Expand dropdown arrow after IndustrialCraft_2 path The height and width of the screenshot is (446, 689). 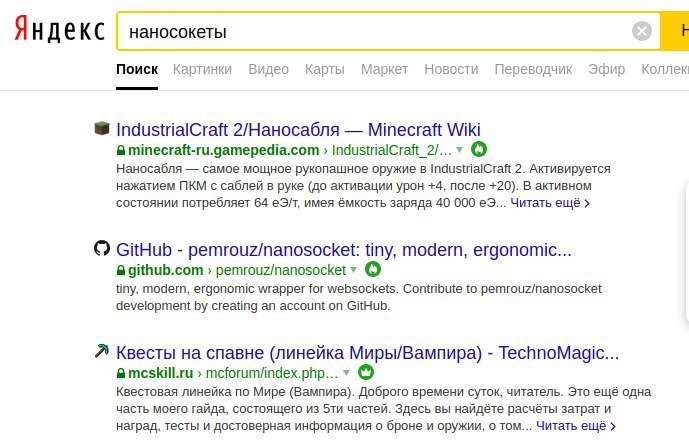pos(460,150)
